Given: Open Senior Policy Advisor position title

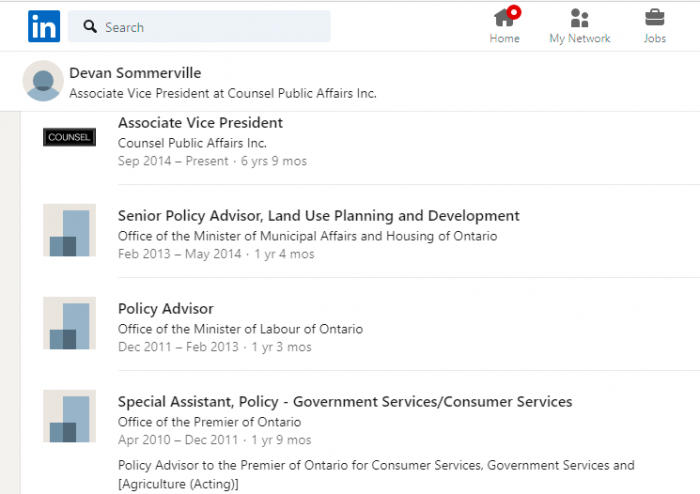Looking at the screenshot, I should pyautogui.click(x=318, y=216).
